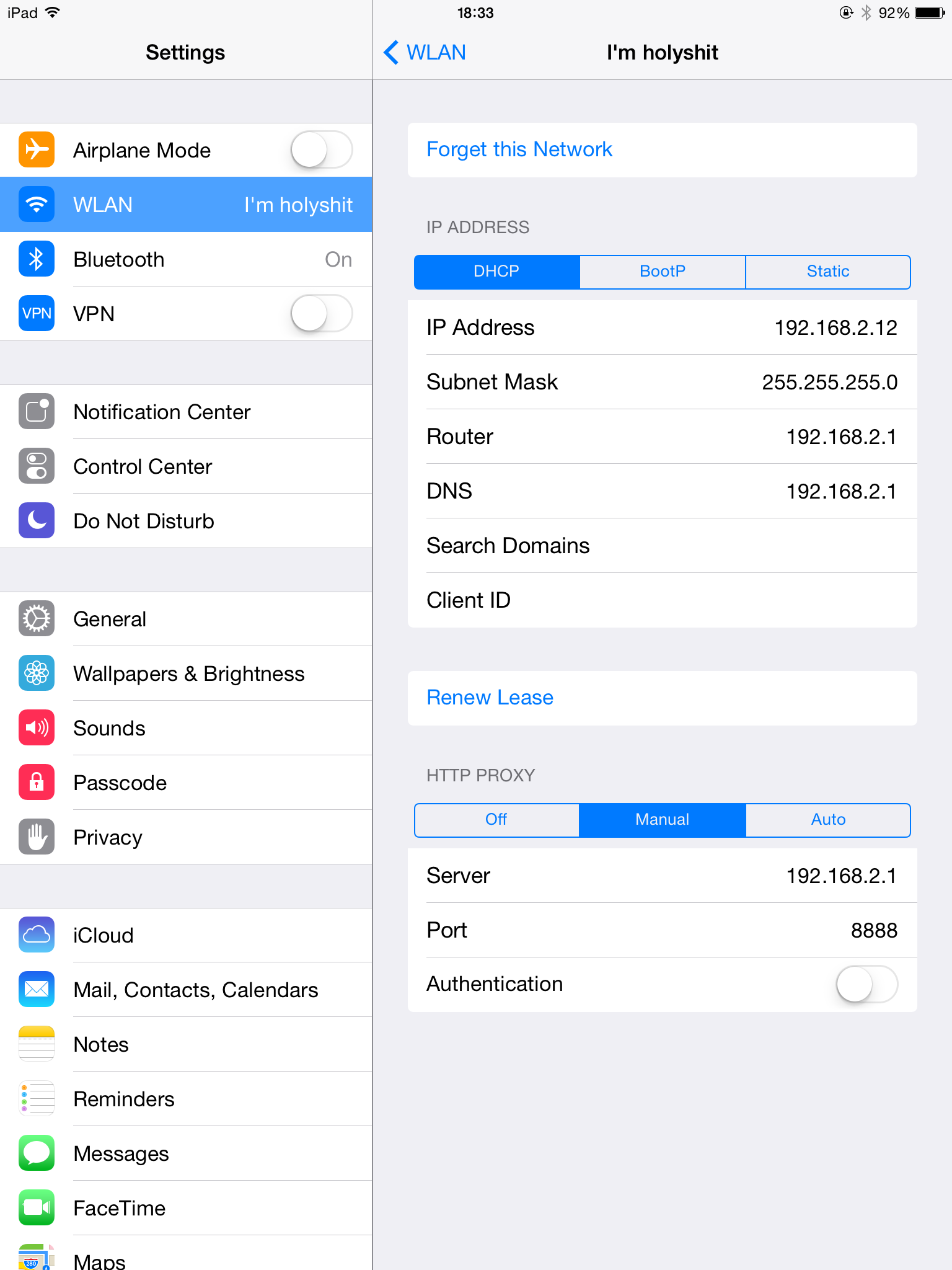Open Privacy settings row

point(186,837)
